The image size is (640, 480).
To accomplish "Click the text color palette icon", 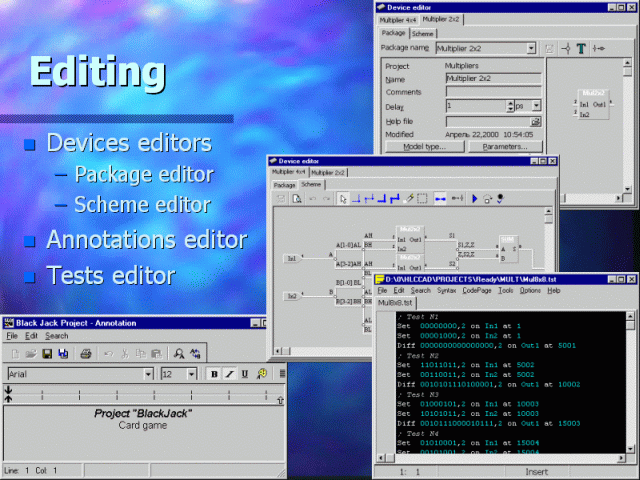I will pyautogui.click(x=262, y=374).
